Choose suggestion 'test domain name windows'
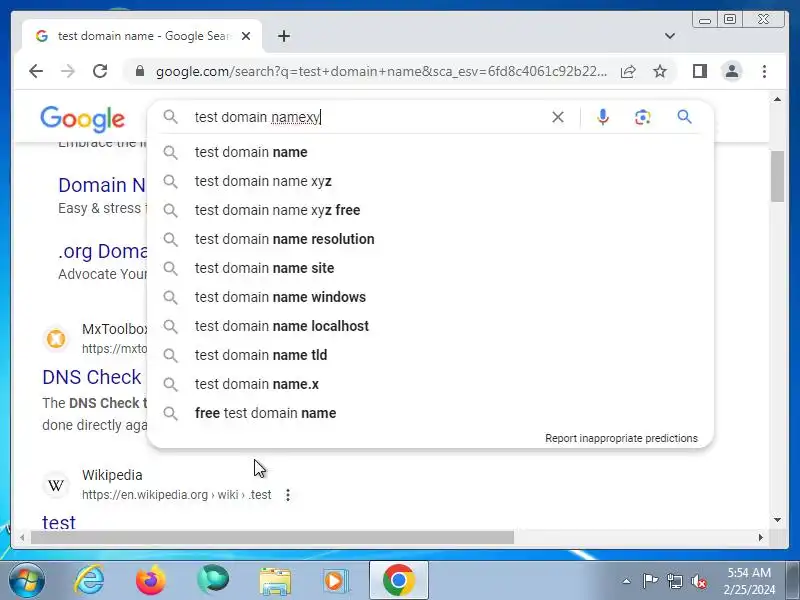This screenshot has height=600, width=800. [430, 297]
